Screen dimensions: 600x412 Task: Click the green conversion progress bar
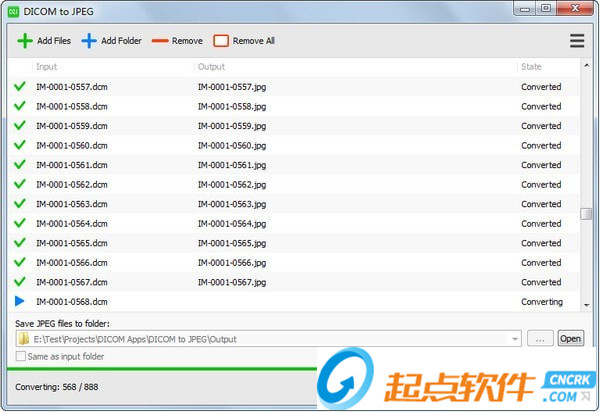(162, 369)
